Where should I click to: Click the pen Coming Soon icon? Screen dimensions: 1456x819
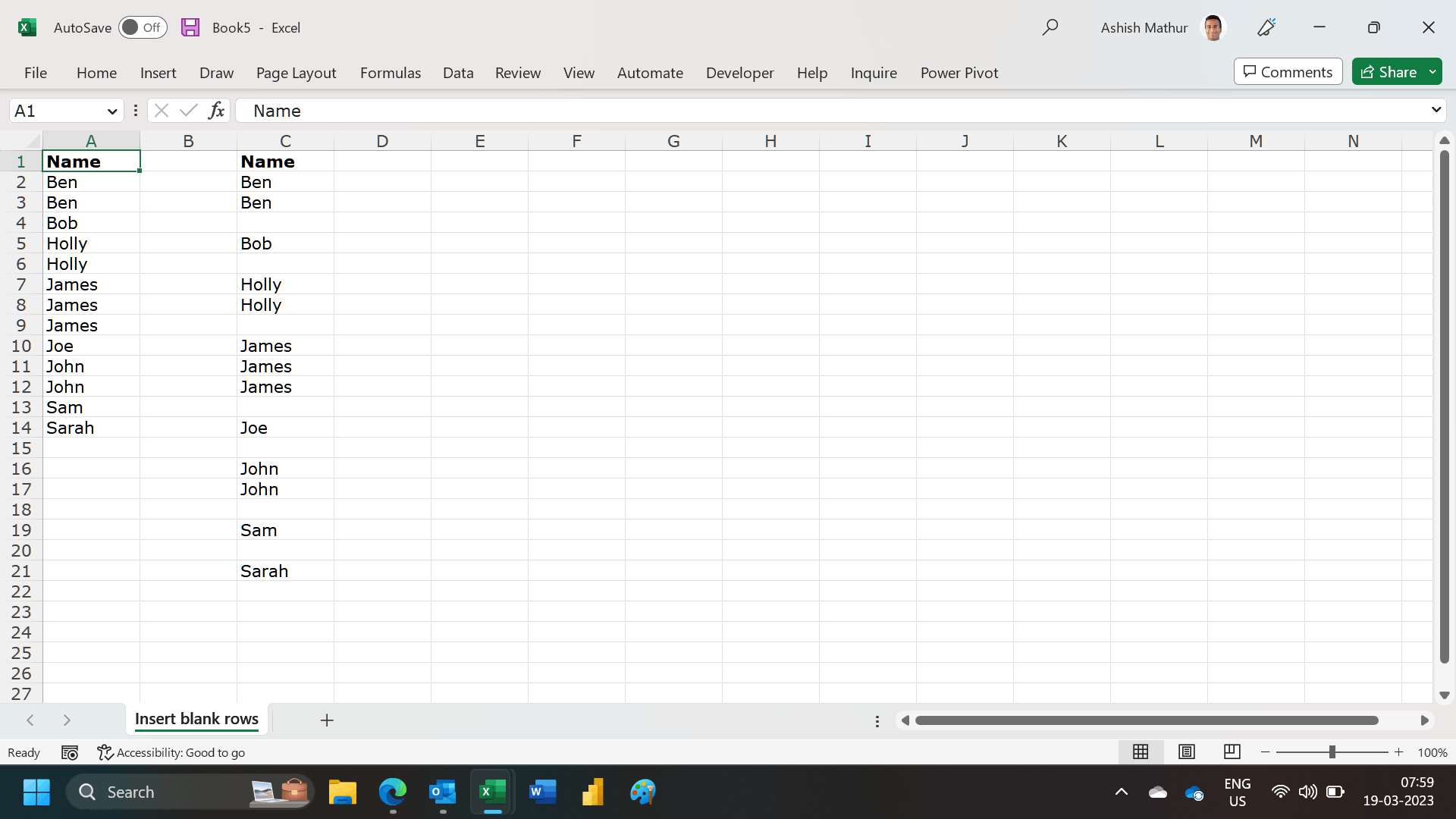tap(1266, 27)
